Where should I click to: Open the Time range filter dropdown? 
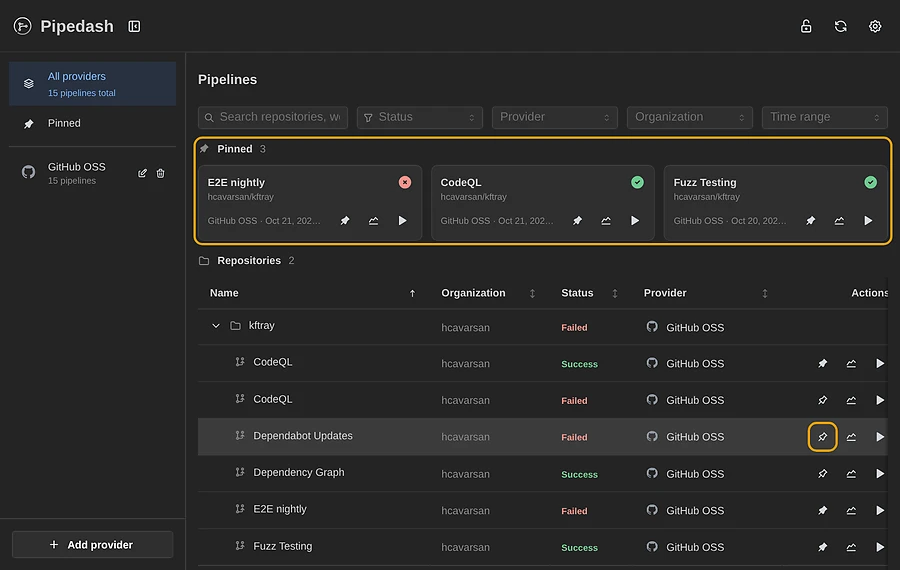click(x=824, y=117)
